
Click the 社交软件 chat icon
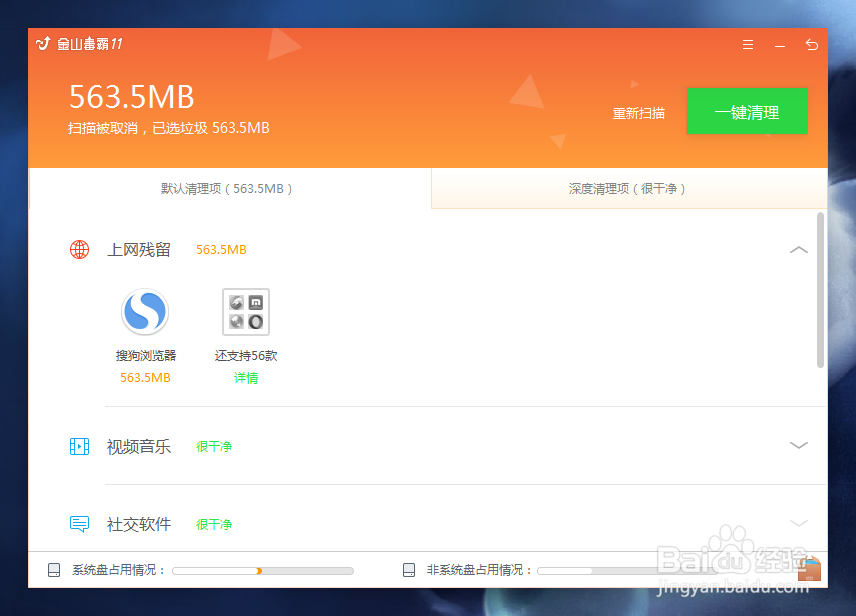[79, 524]
